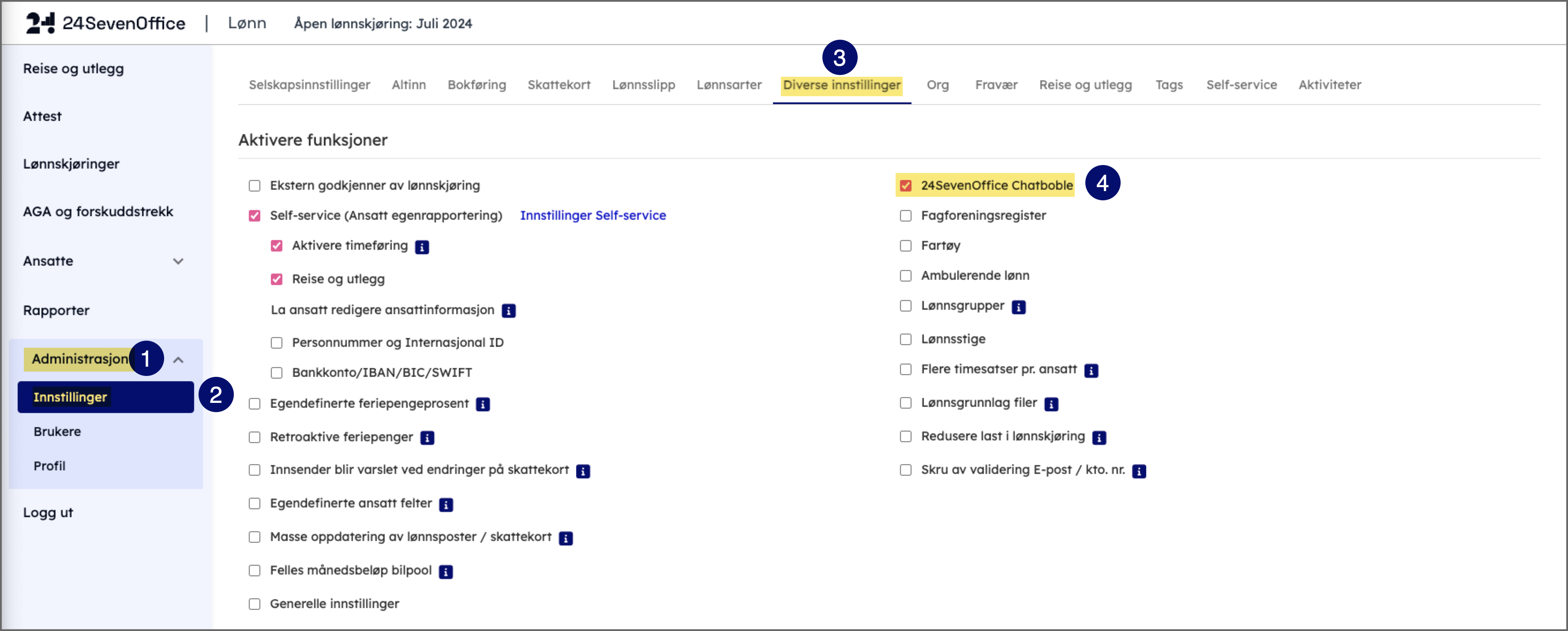The width and height of the screenshot is (1568, 631).
Task: Click info icon beside Aktivere timeføring
Action: [x=422, y=247]
